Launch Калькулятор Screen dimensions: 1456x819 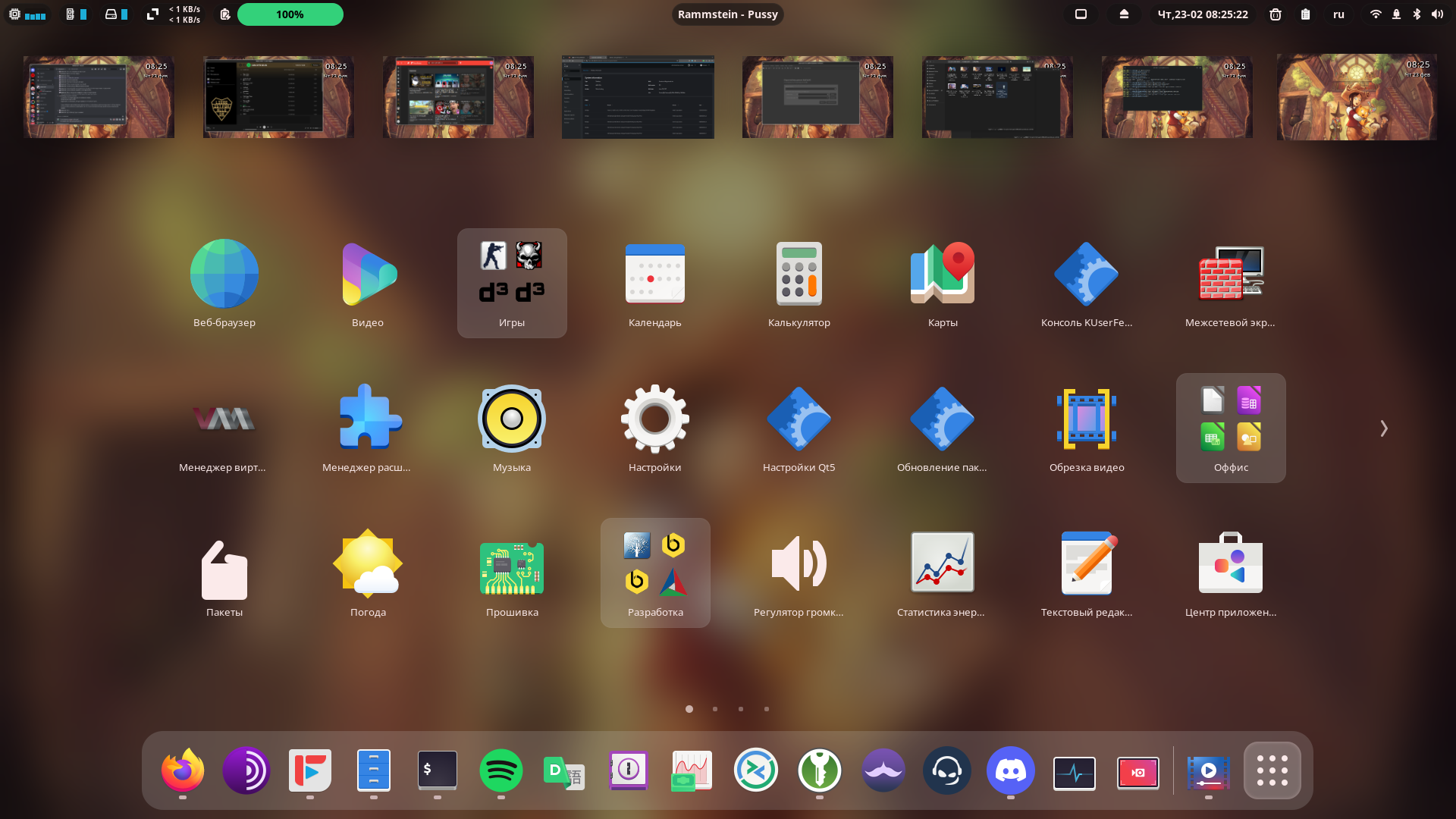(x=799, y=283)
